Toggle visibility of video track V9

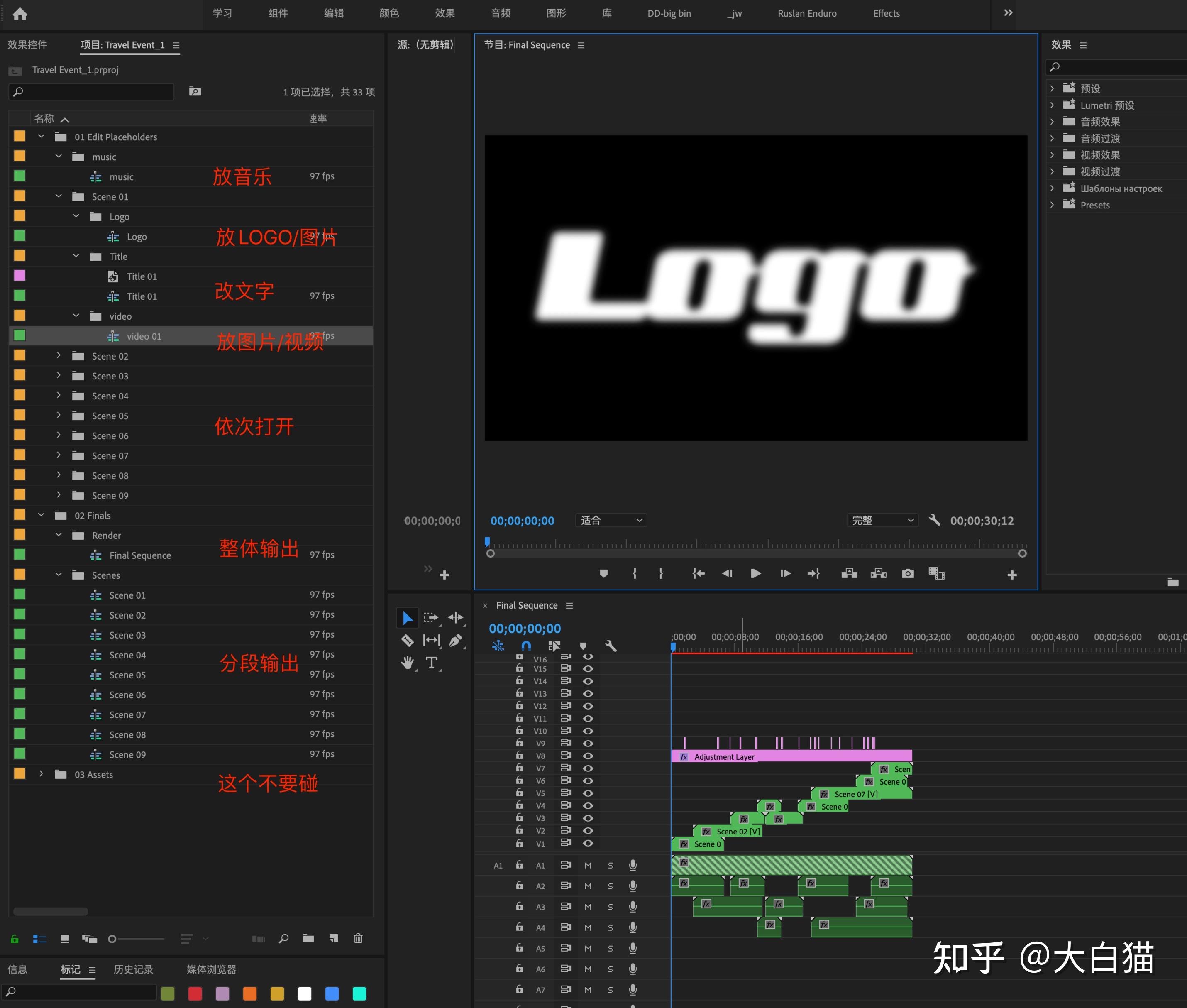[589, 744]
